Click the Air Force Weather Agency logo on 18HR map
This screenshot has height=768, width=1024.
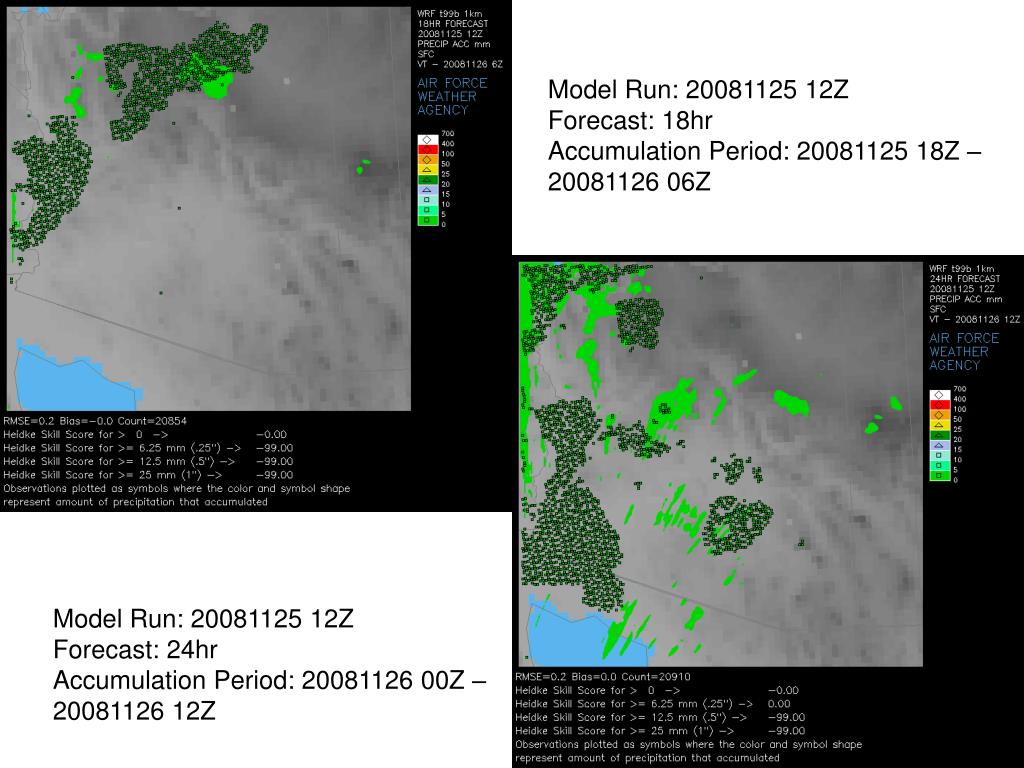click(x=452, y=97)
